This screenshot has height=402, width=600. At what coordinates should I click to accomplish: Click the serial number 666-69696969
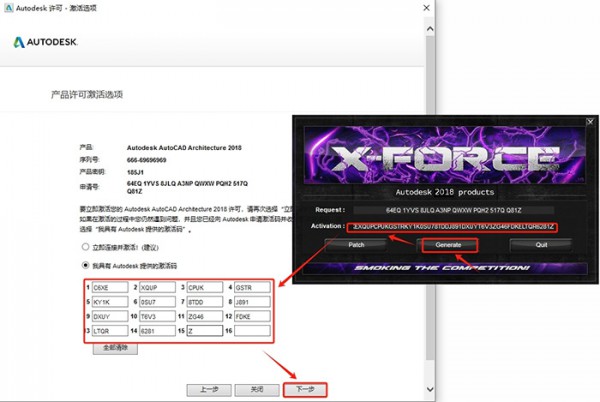pos(147,160)
